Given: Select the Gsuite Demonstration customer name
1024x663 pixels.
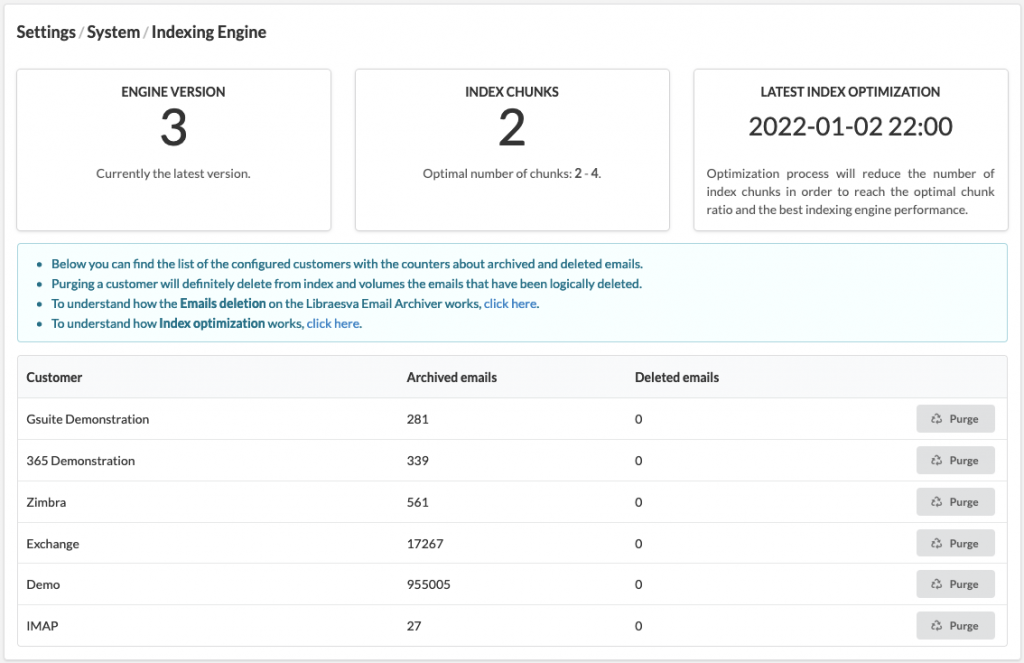Looking at the screenshot, I should point(88,419).
